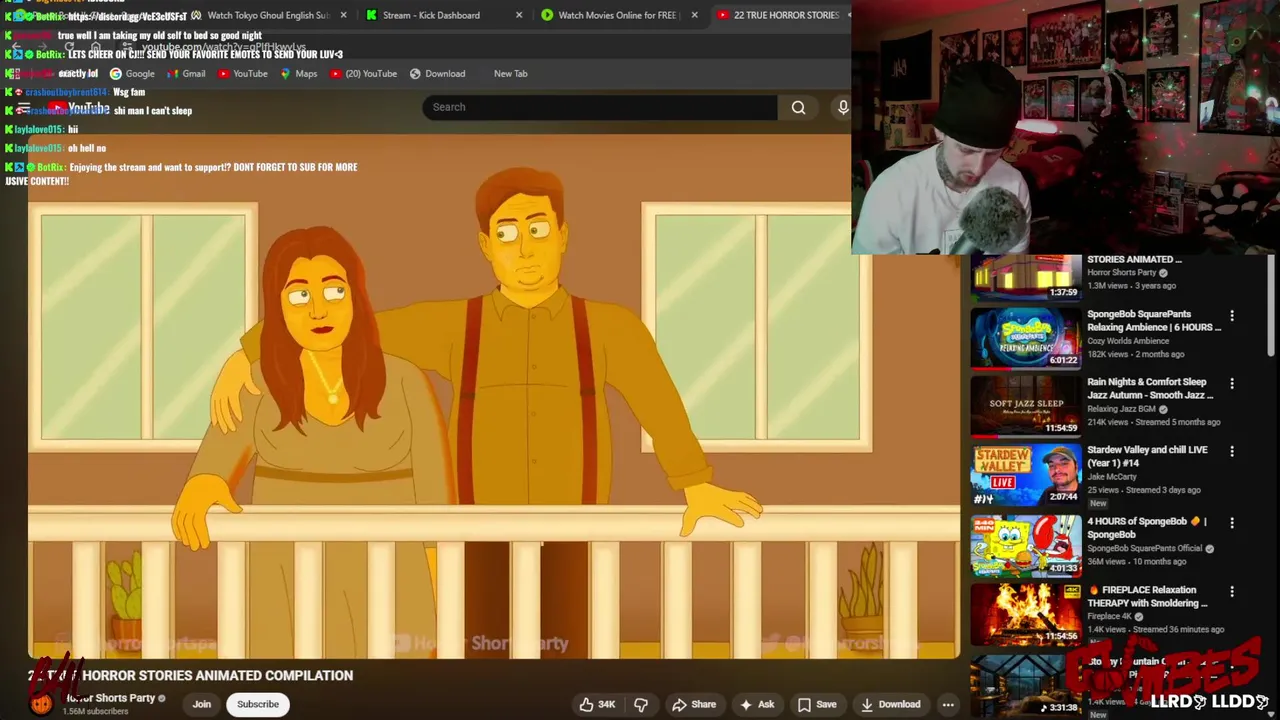Screen dimensions: 1280x720
Task: Open the 3:31:38 mountain cabin thumbnail
Action: [x=1026, y=684]
